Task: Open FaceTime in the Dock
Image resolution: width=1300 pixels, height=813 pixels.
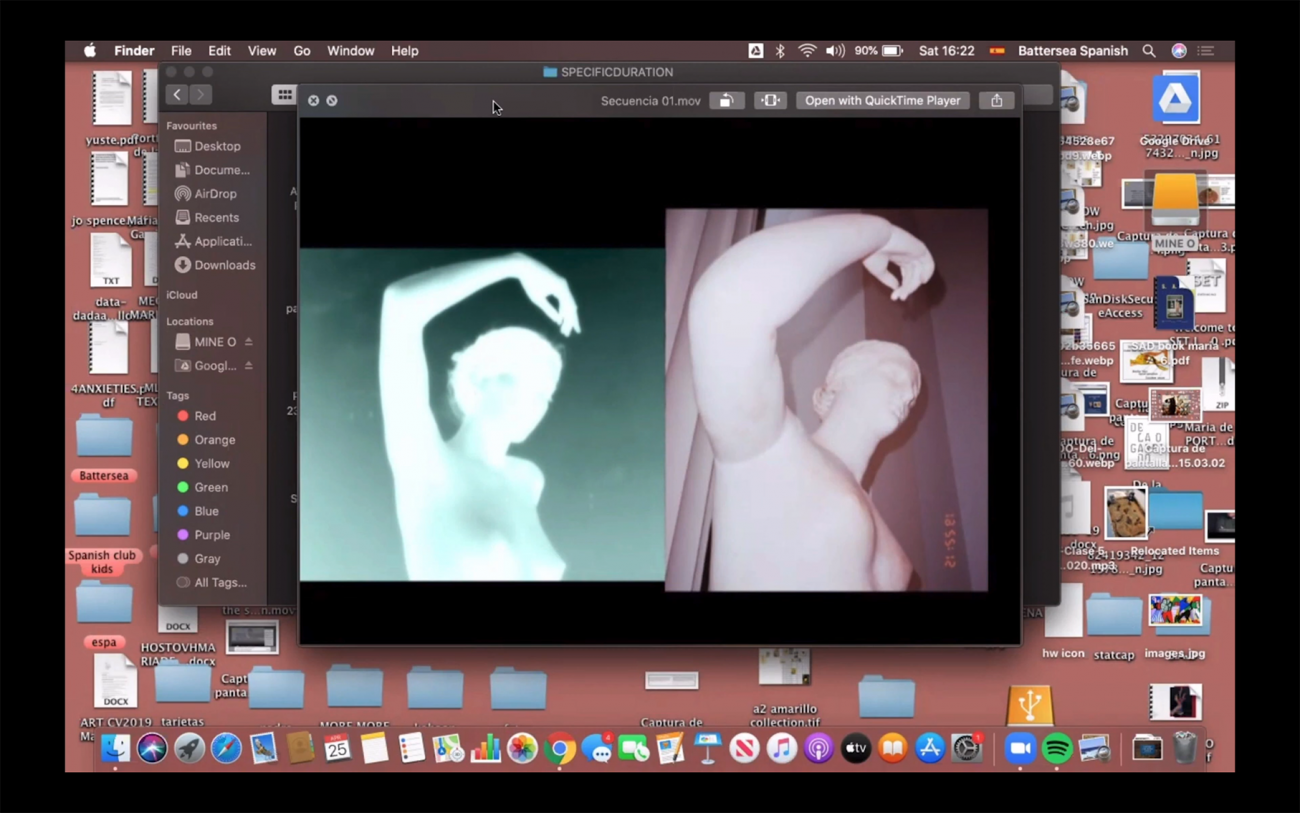Action: tap(634, 748)
